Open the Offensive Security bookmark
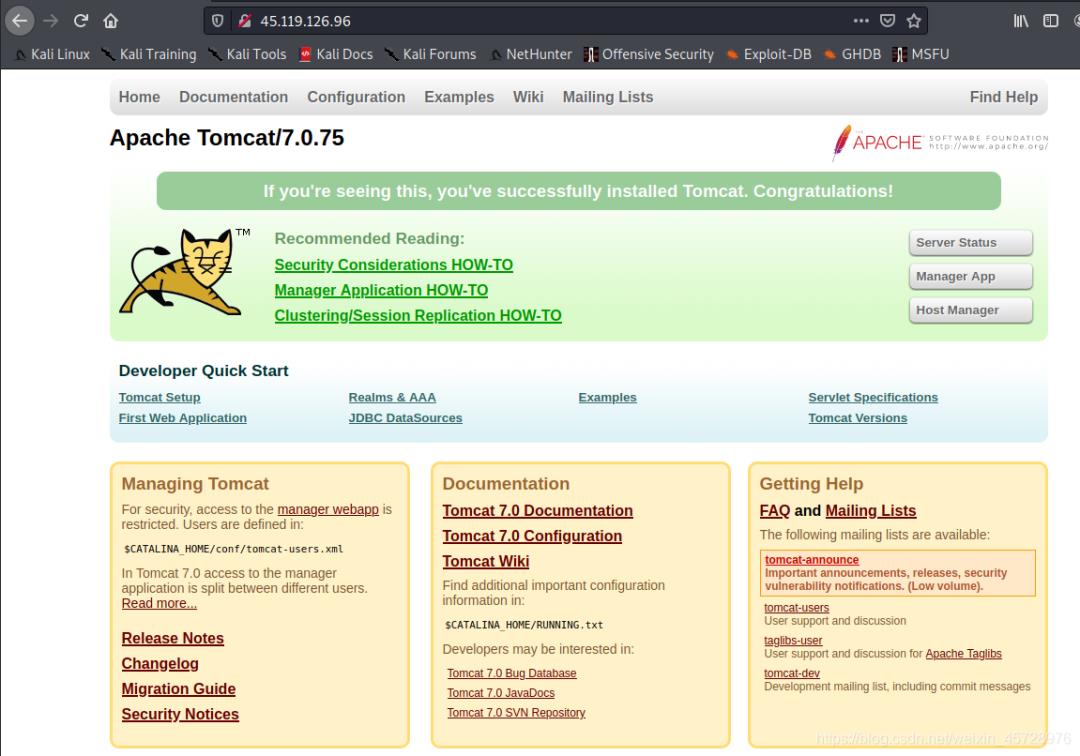This screenshot has width=1080, height=756. (649, 54)
